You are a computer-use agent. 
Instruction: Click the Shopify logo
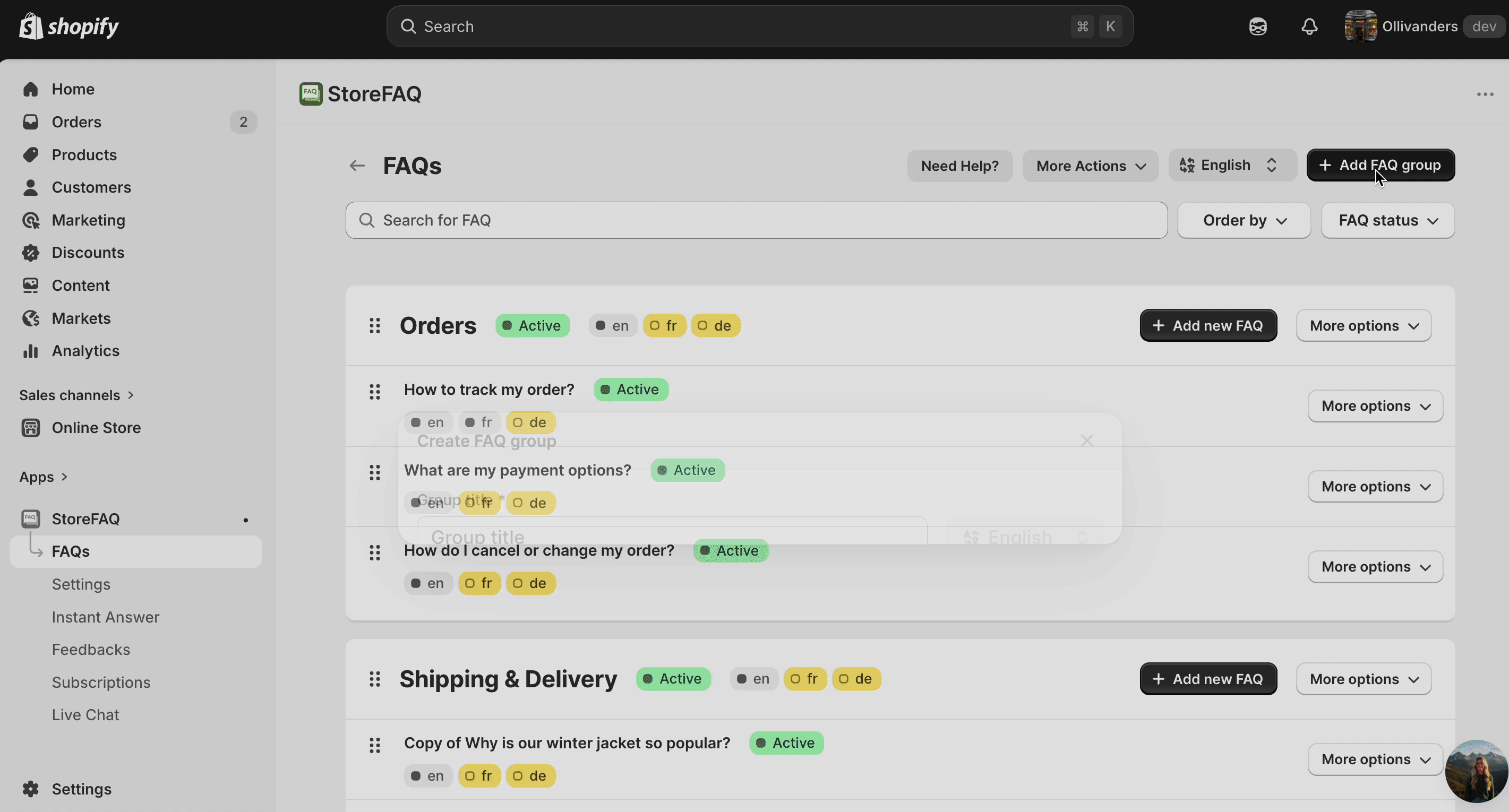tap(68, 27)
